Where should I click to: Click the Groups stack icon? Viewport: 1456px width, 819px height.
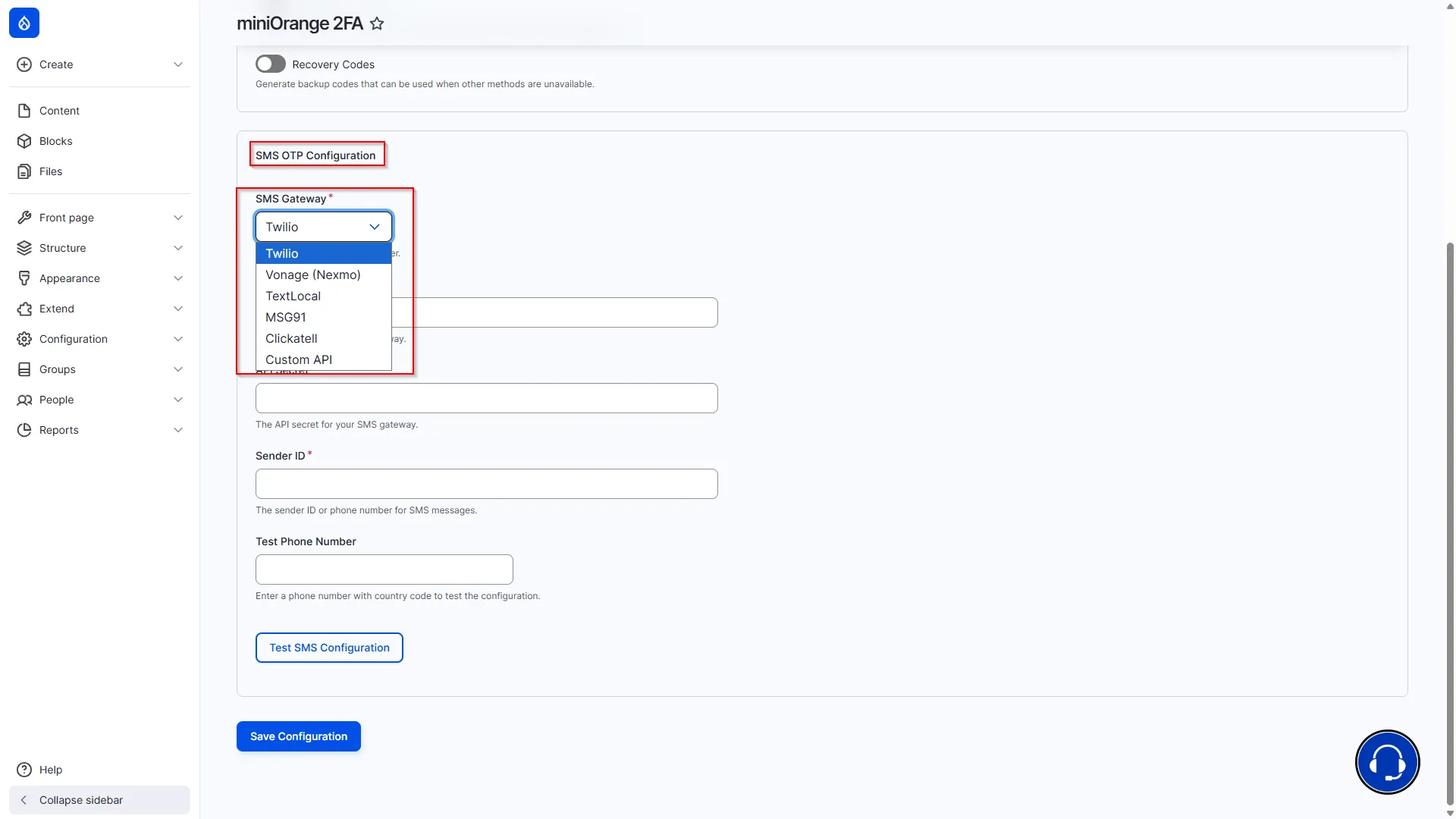(24, 369)
